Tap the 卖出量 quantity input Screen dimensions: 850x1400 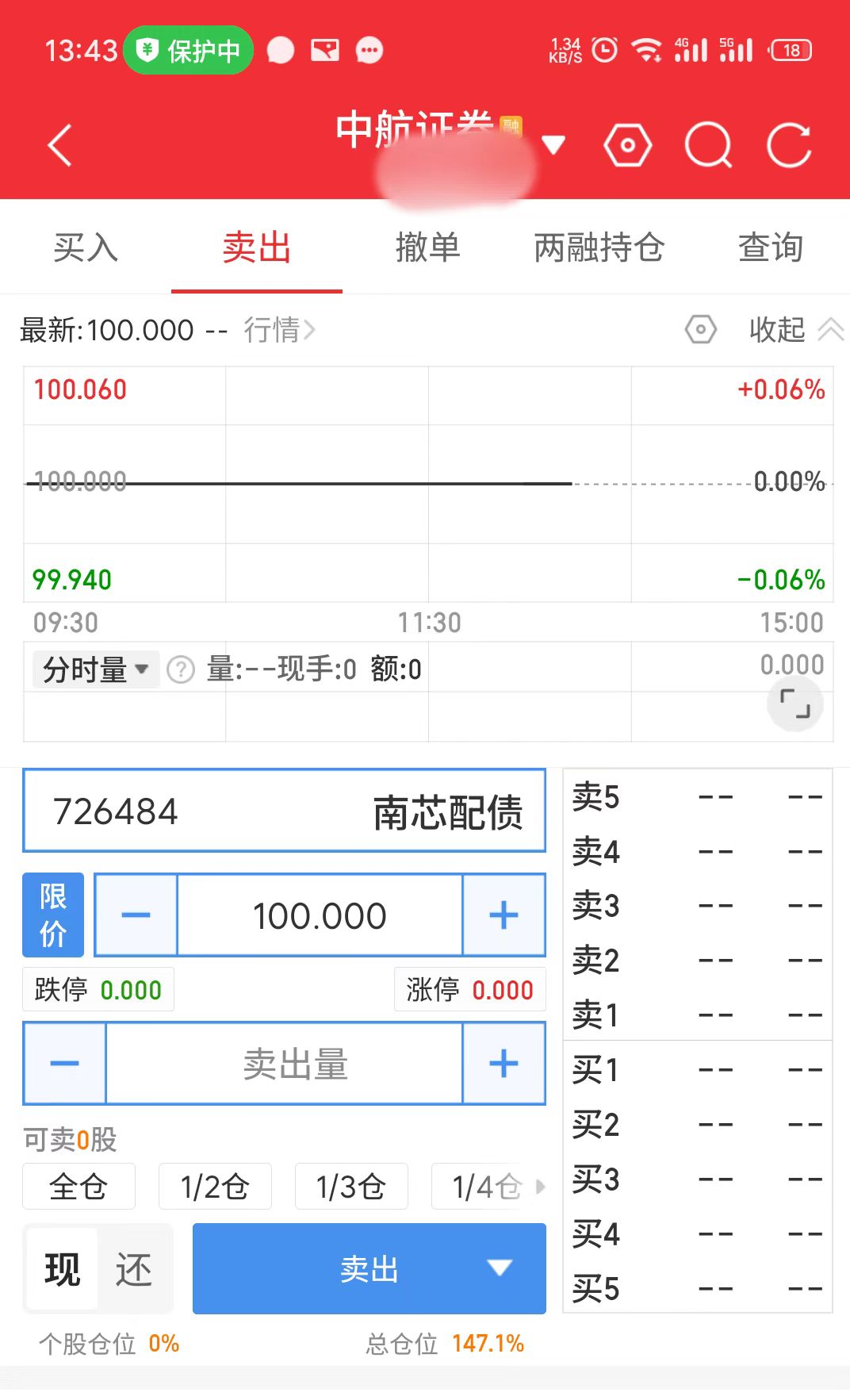pos(284,1063)
